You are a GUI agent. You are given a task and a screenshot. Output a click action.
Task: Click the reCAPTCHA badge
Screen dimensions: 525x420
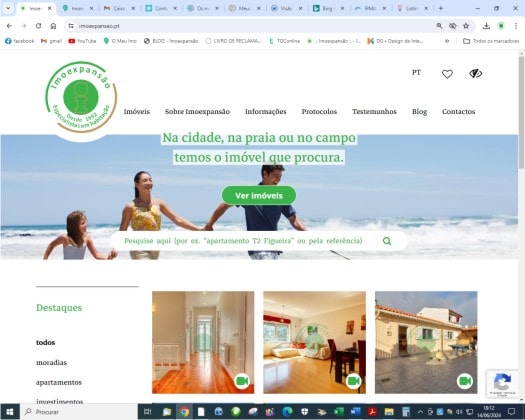[x=502, y=383]
